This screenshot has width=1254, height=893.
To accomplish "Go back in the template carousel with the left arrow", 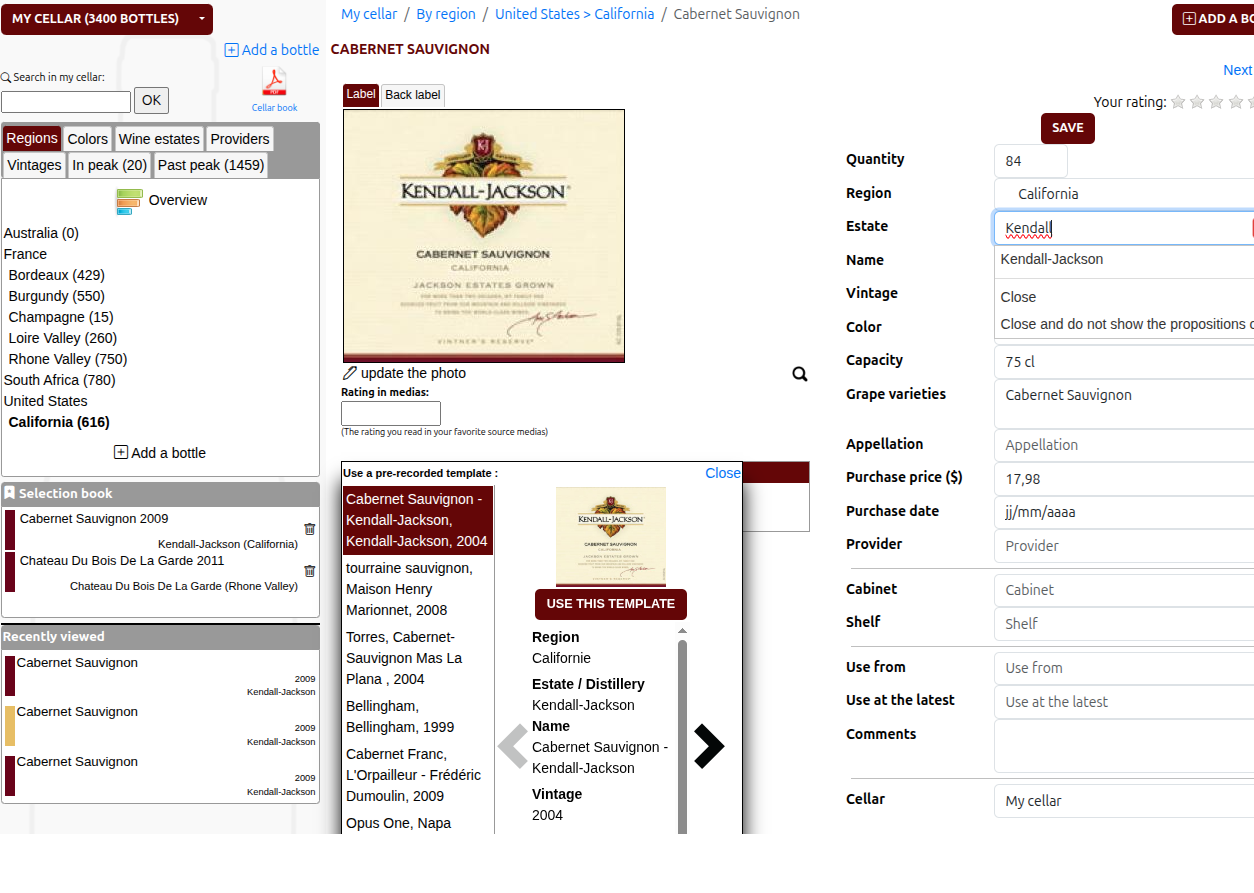I will point(512,746).
